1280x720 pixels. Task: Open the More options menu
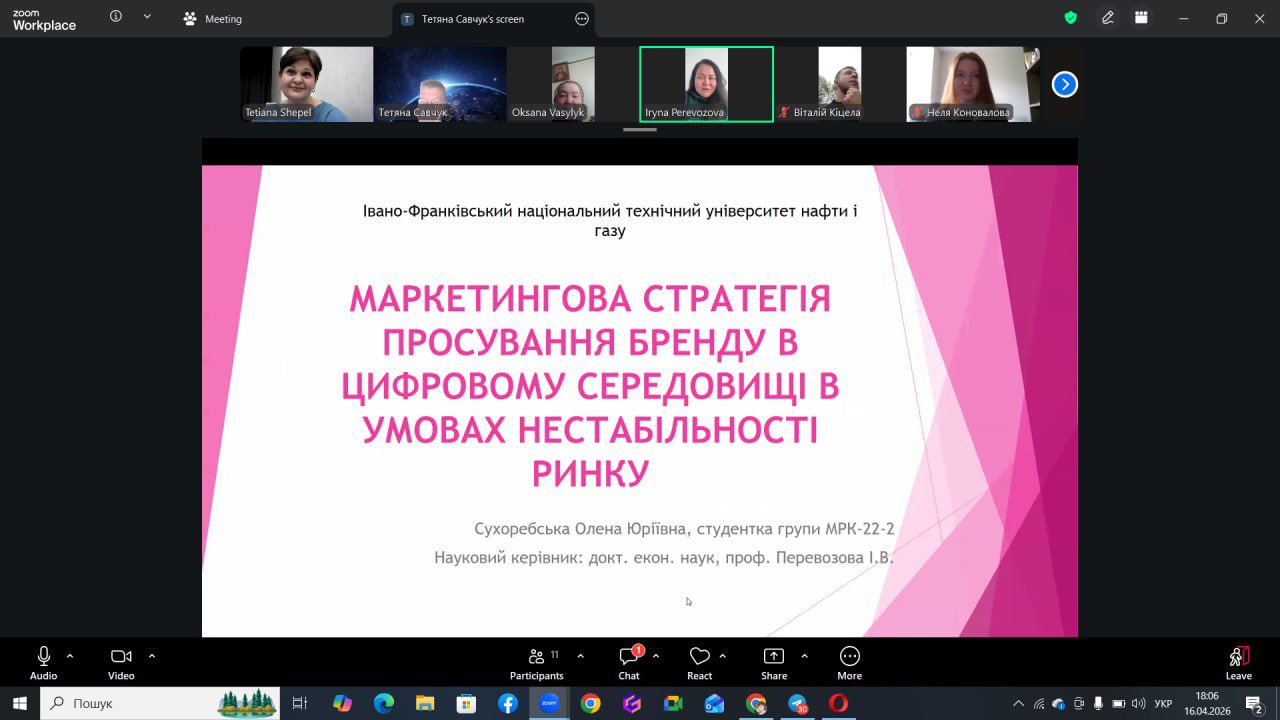coord(849,662)
